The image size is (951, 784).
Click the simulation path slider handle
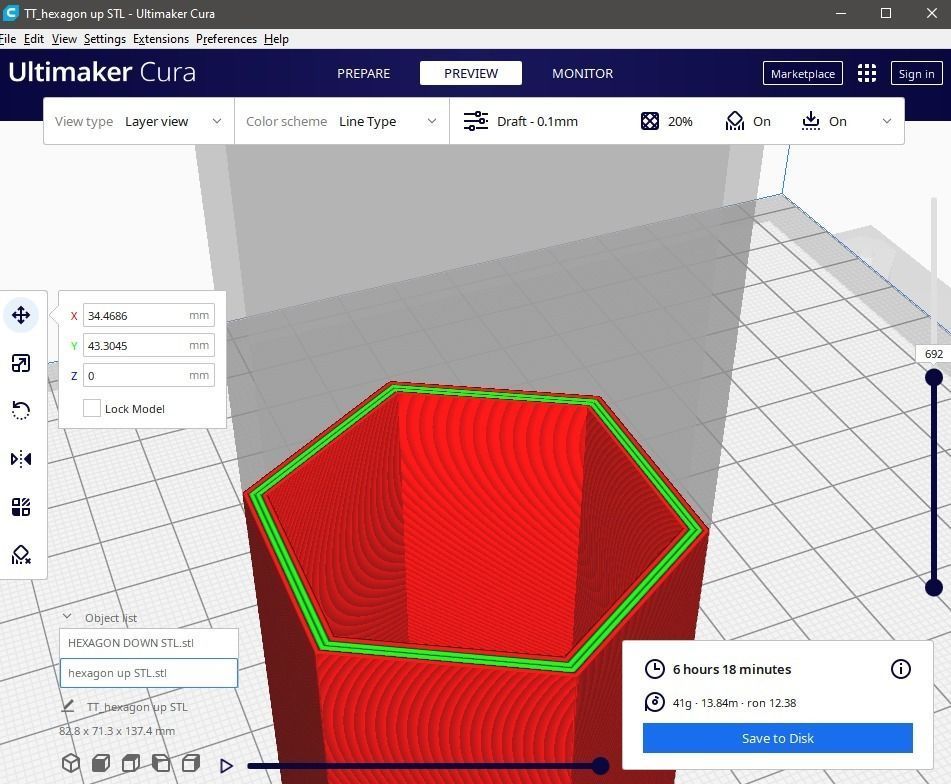[x=600, y=766]
